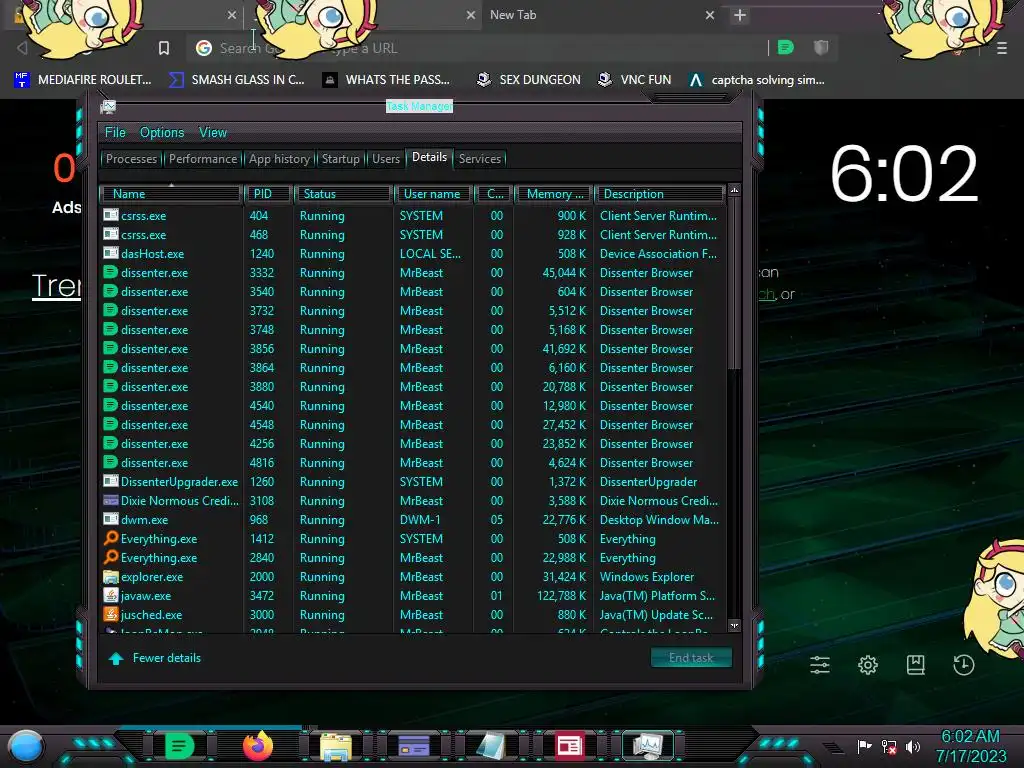This screenshot has height=768, width=1024.
Task: Select the csrss.exe process with PID 404
Action: [x=413, y=216]
